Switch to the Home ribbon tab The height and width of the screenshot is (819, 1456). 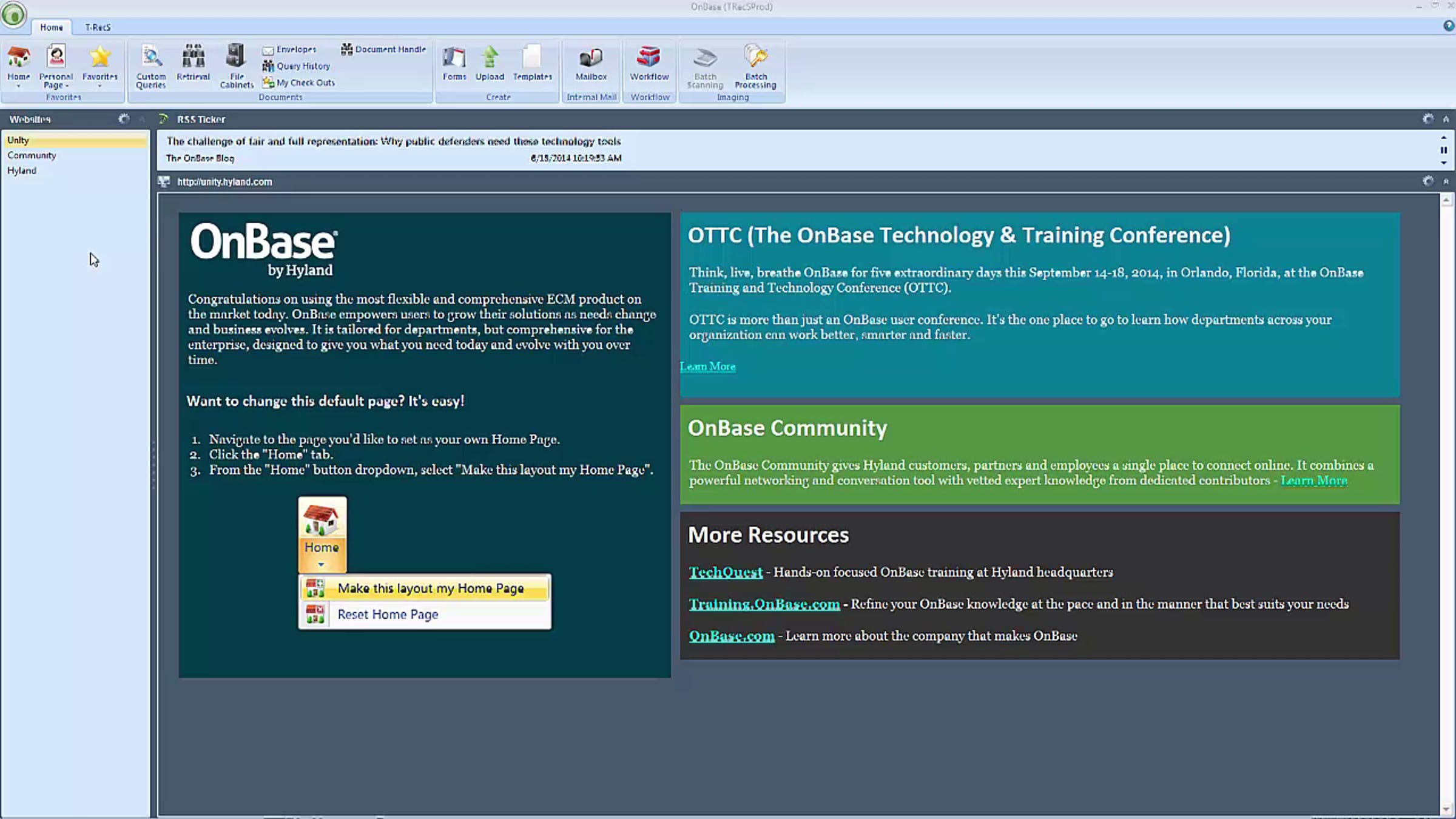tap(52, 27)
